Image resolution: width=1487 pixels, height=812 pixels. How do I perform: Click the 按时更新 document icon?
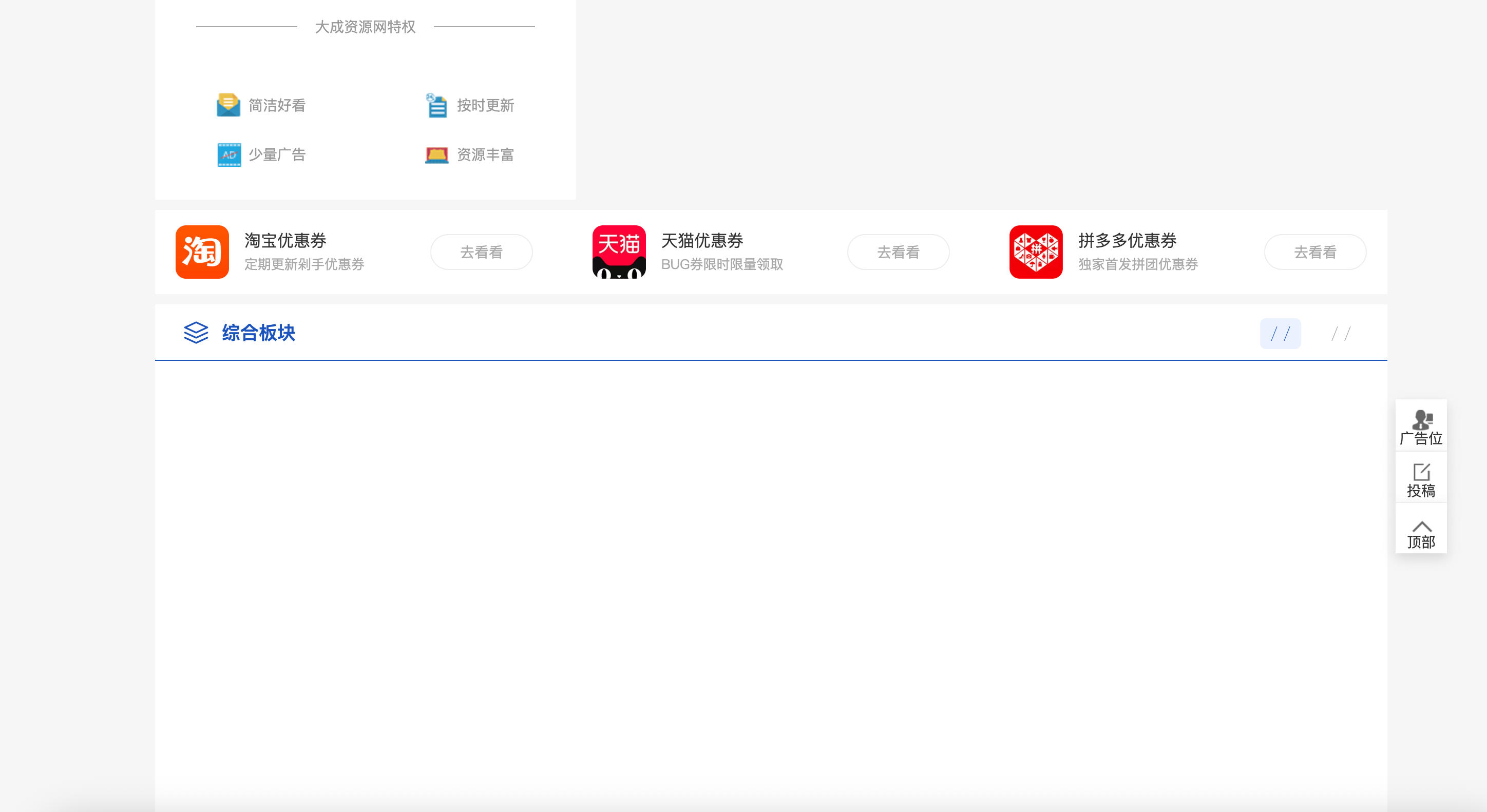pyautogui.click(x=436, y=105)
